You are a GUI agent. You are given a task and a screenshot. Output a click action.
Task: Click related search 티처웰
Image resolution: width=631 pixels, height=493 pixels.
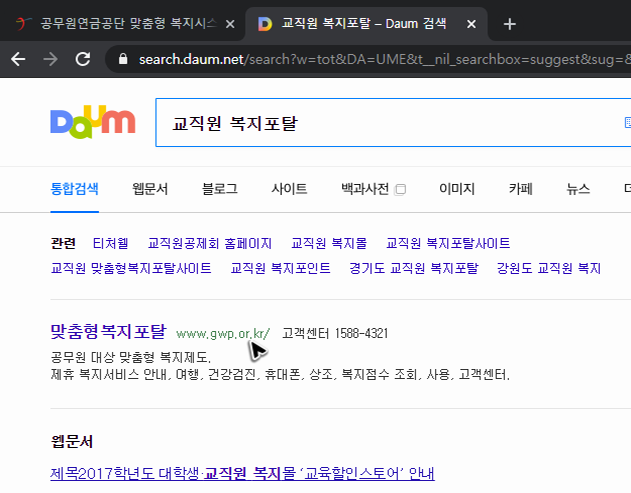coord(110,243)
